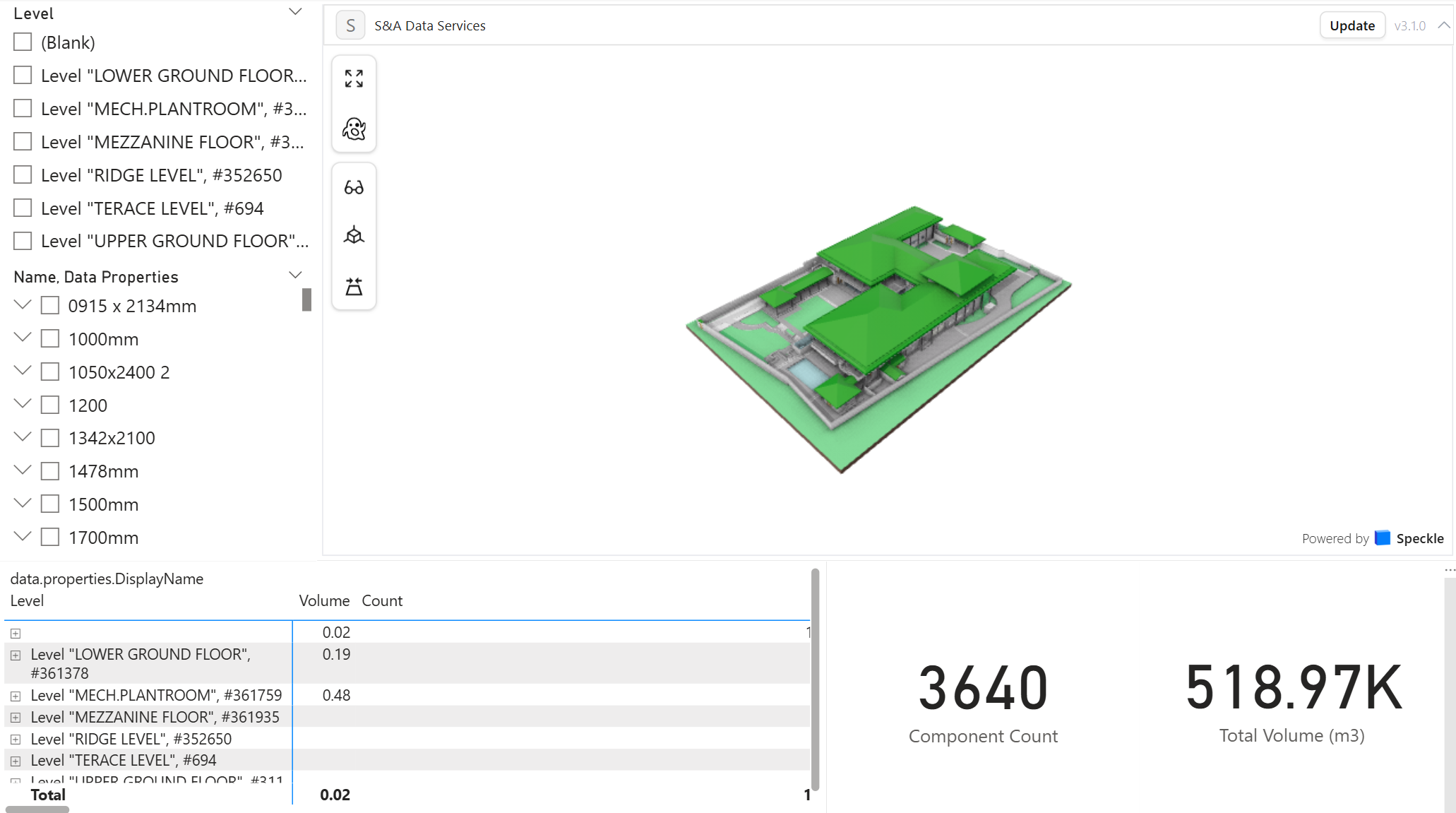
Task: Check the (Blank) Level checkbox
Action: [22, 41]
